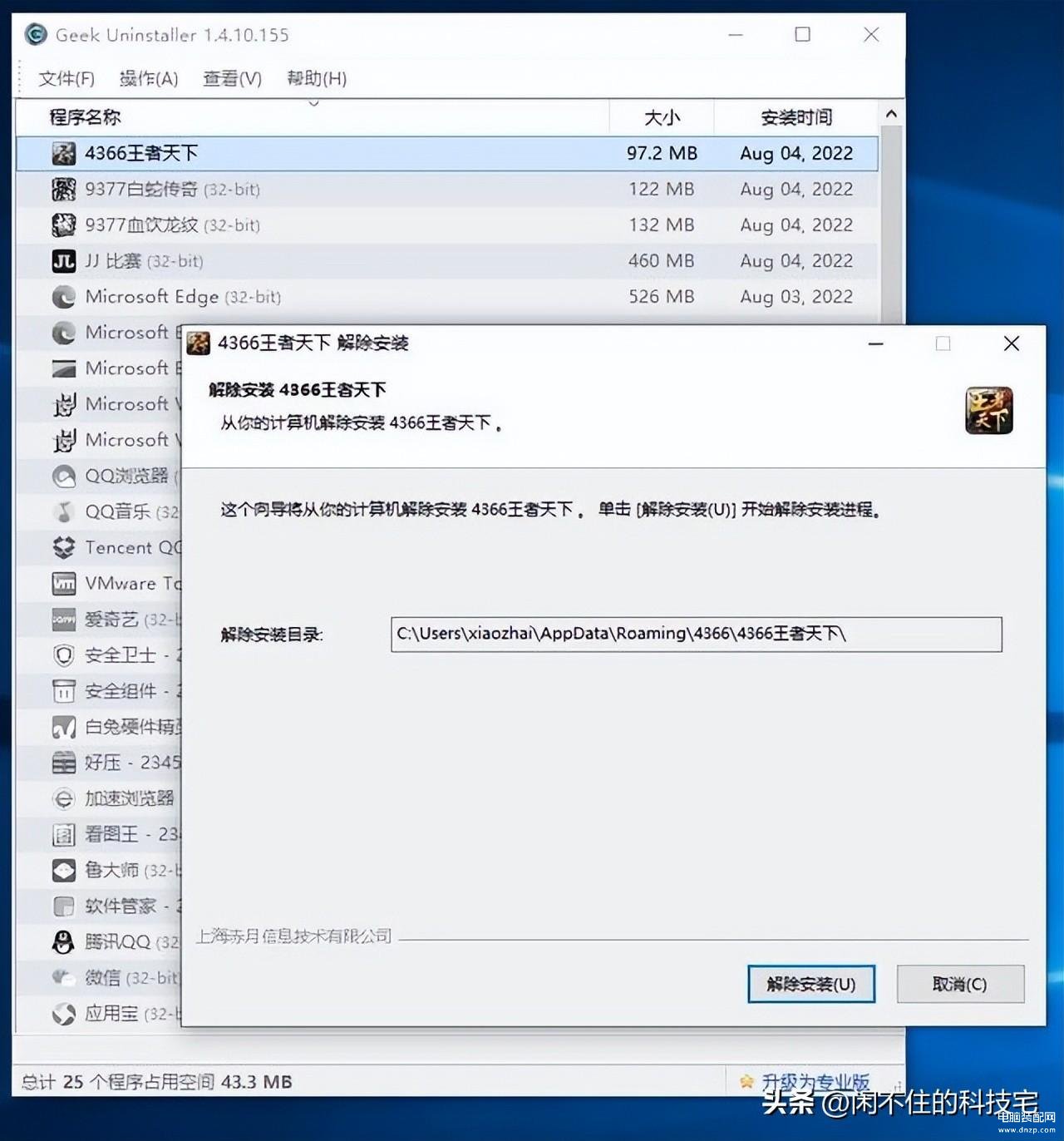Viewport: 1064px width, 1141px height.
Task: Select the JJ 比赛 program icon
Action: [64, 261]
